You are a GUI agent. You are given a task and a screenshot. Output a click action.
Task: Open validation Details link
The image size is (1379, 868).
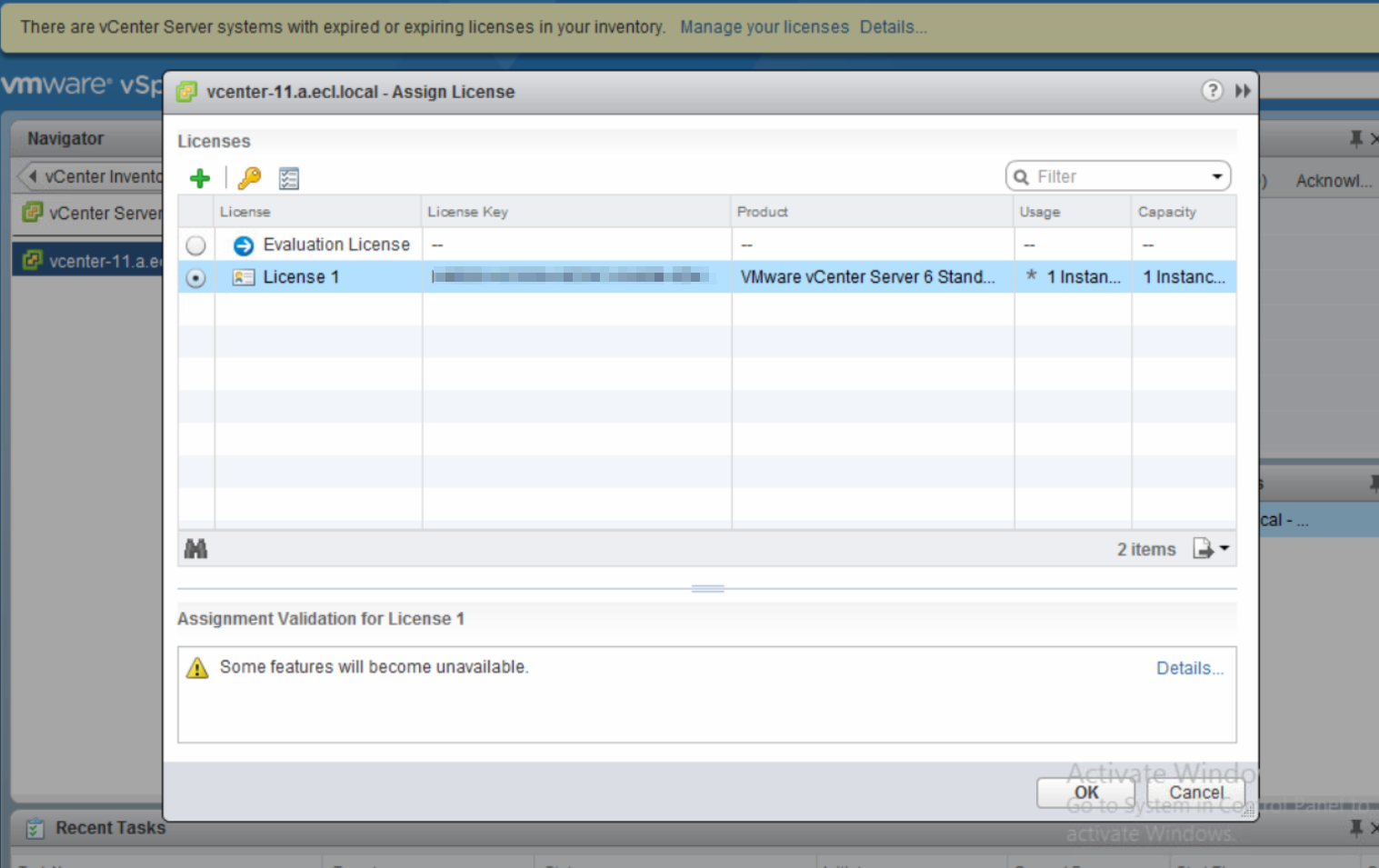(x=1190, y=668)
